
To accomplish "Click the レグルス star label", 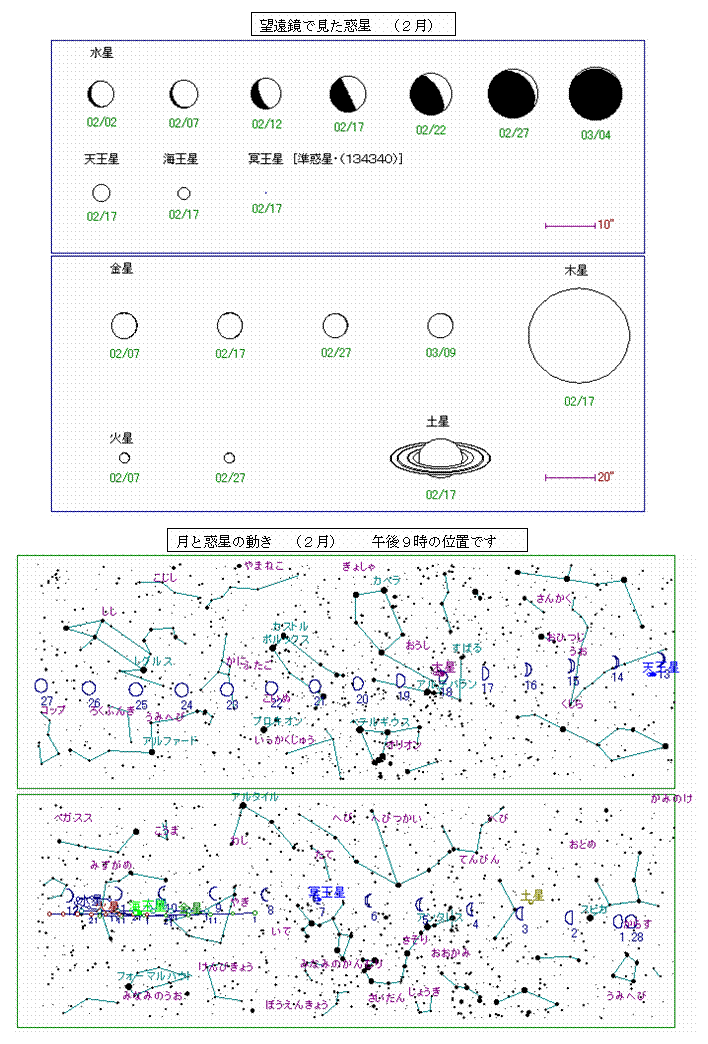I will tap(155, 661).
